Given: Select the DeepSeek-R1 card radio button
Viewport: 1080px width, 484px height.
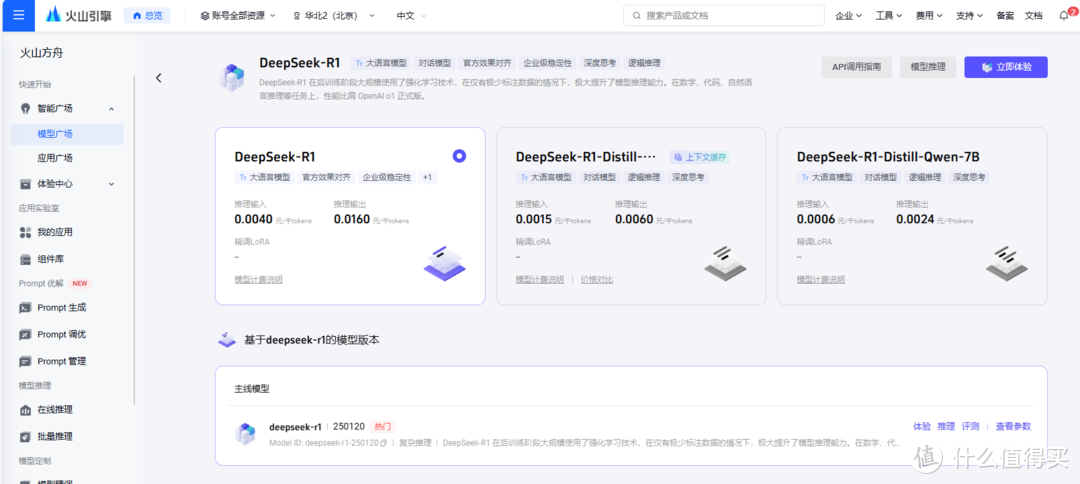Looking at the screenshot, I should click(x=459, y=156).
